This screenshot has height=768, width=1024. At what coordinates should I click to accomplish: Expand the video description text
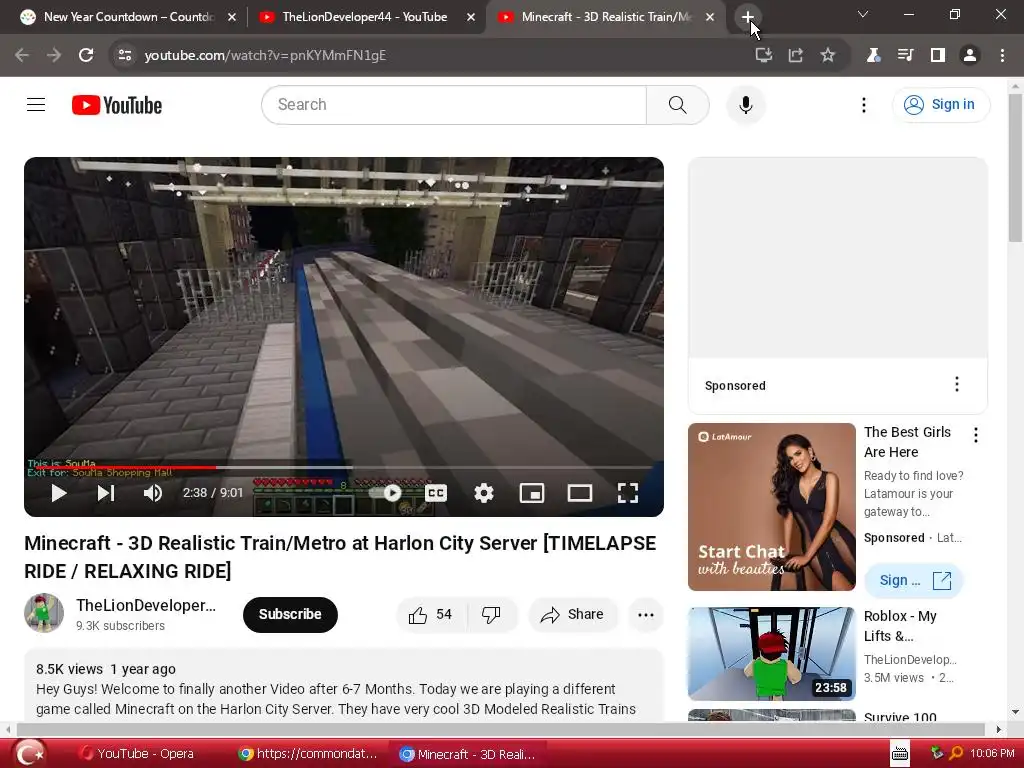(x=344, y=686)
